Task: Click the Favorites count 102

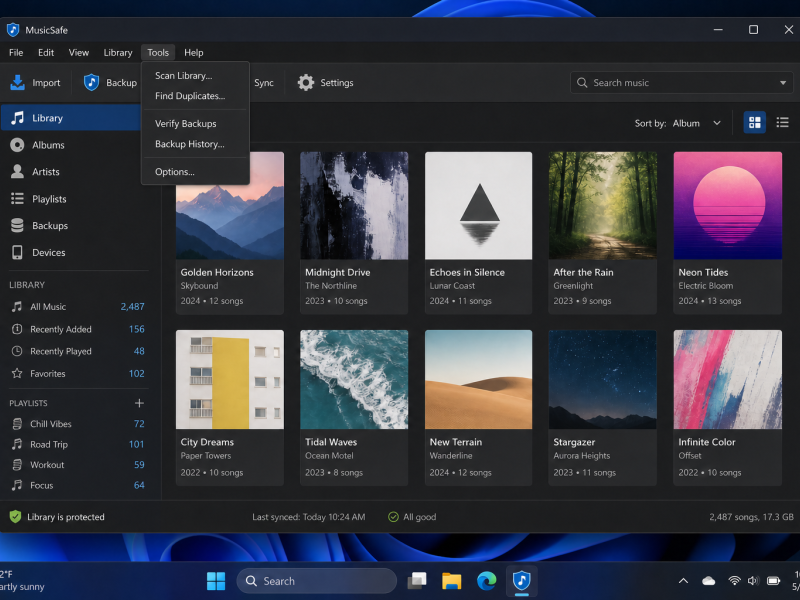Action: (136, 373)
